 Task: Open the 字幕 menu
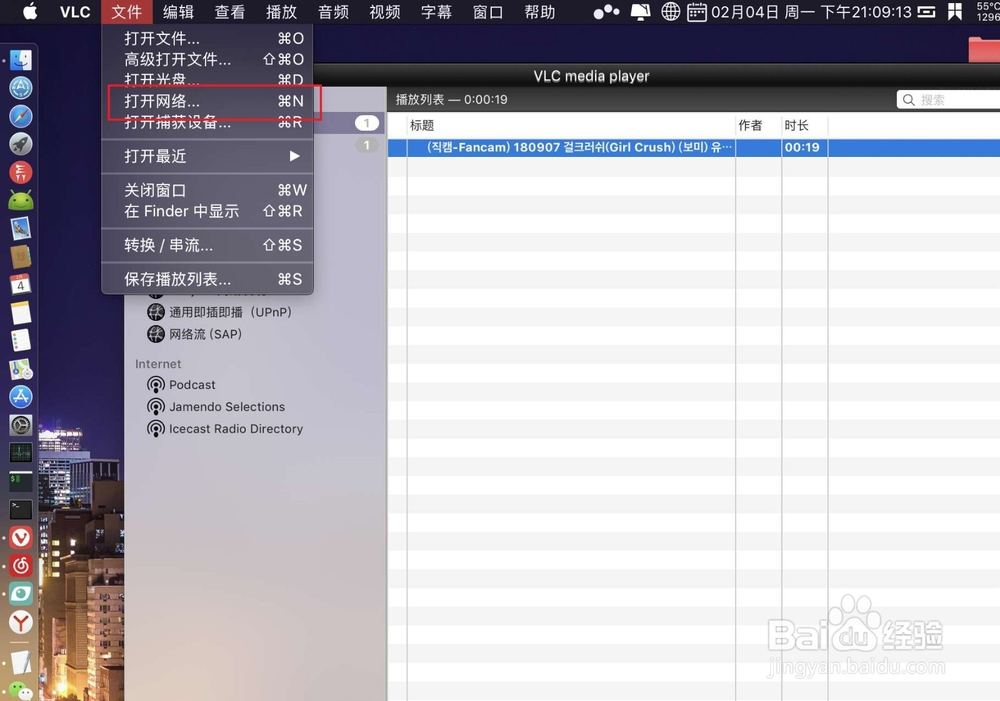pos(436,12)
